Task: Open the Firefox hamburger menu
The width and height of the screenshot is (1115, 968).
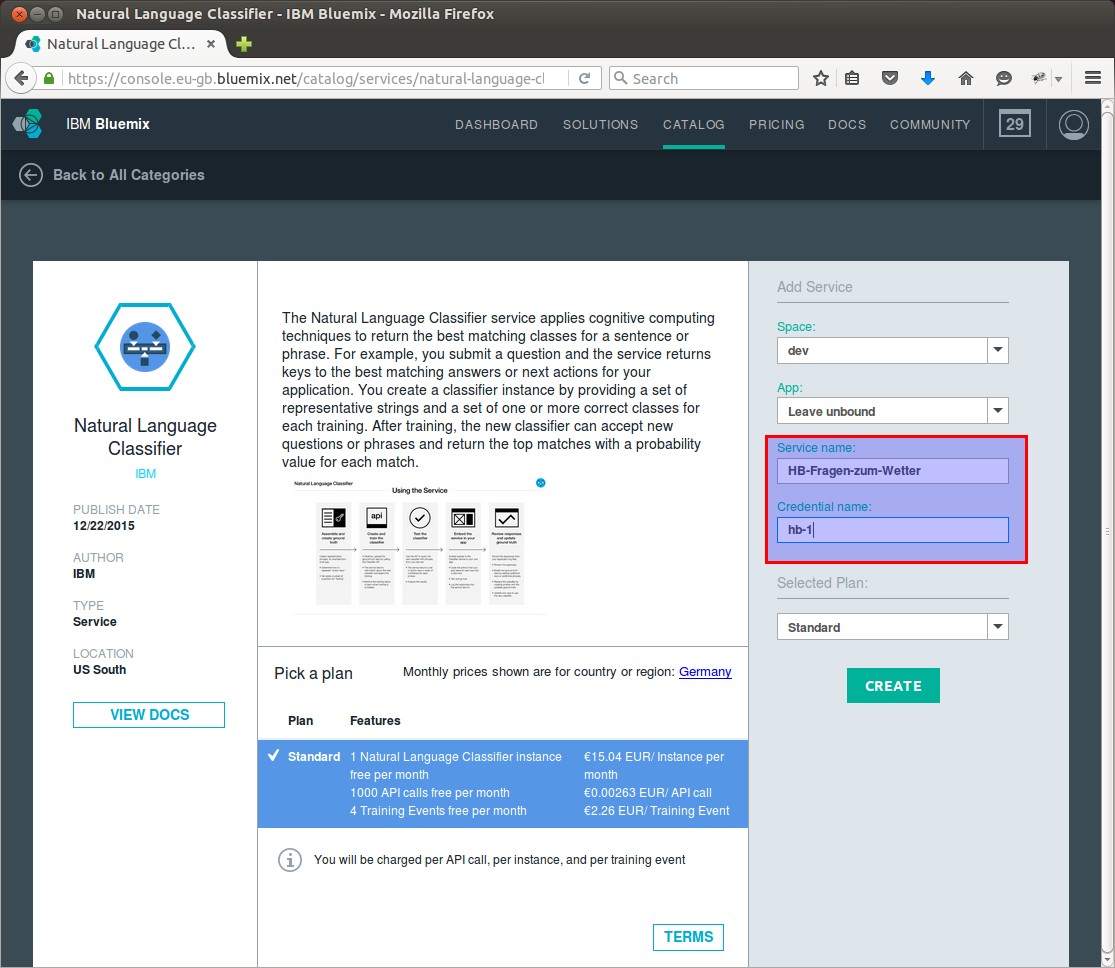Action: [1093, 78]
